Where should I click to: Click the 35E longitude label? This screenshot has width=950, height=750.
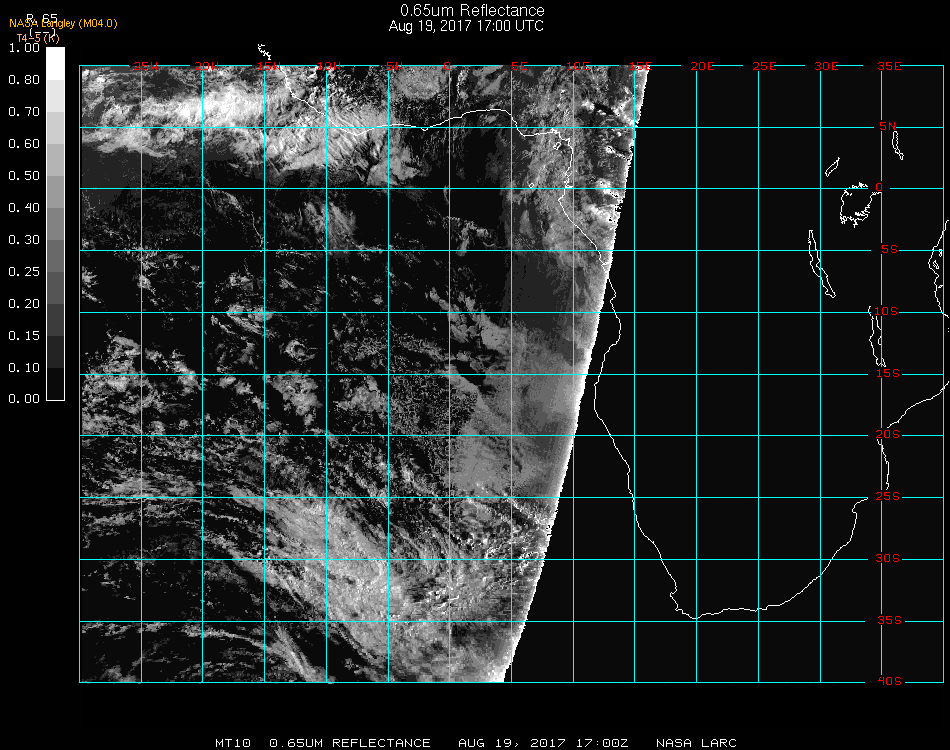pyautogui.click(x=889, y=66)
